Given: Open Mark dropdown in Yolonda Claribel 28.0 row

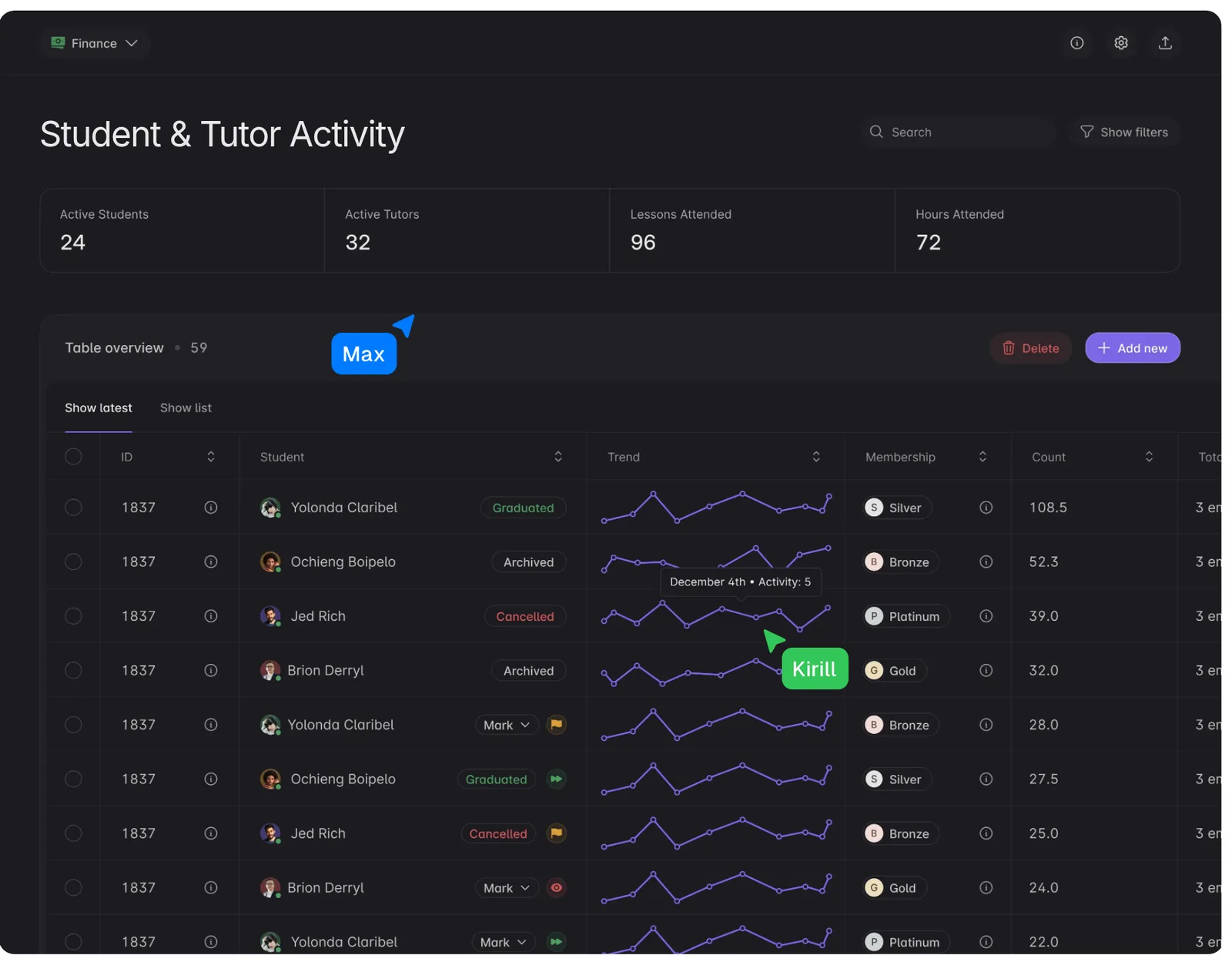Looking at the screenshot, I should click(x=506, y=725).
